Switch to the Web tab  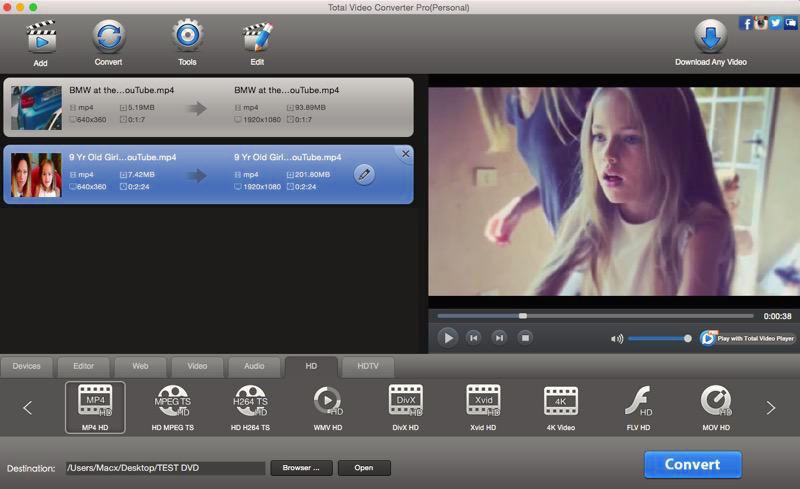coord(140,366)
